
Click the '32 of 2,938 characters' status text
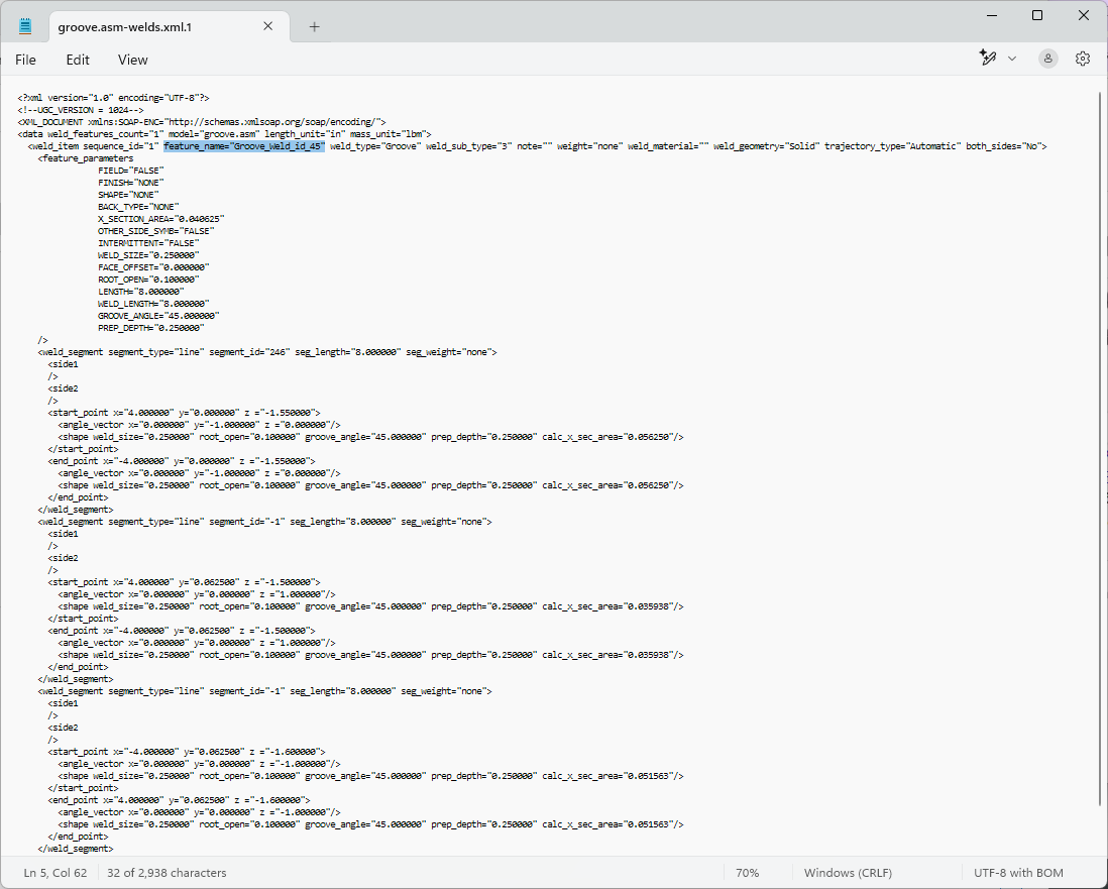pyautogui.click(x=167, y=873)
